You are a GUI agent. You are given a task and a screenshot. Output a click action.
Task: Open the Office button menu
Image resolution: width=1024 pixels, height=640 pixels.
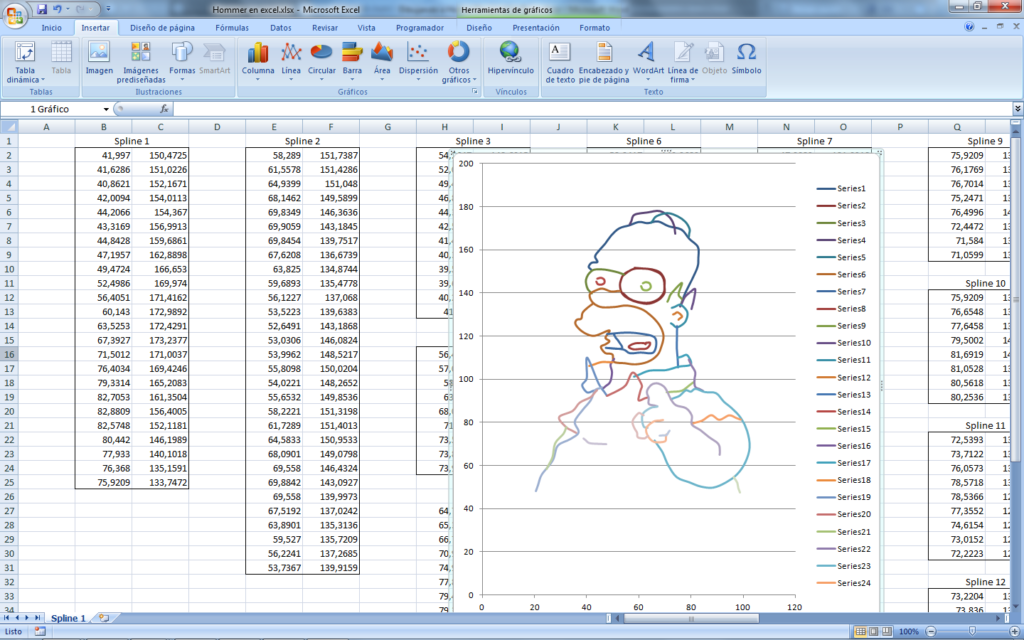pyautogui.click(x=14, y=14)
